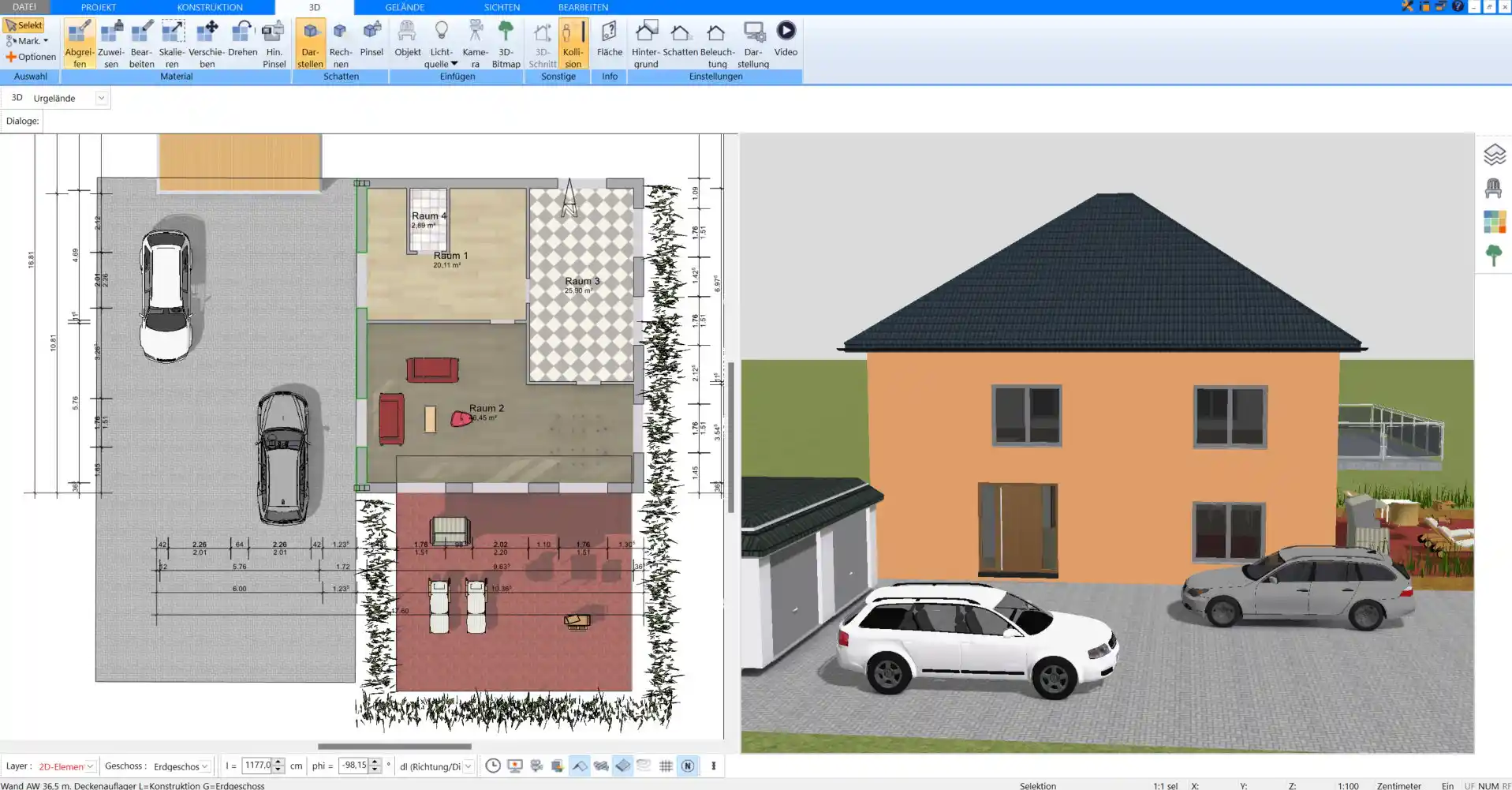
Task: Start the Video tool
Action: pos(786,39)
